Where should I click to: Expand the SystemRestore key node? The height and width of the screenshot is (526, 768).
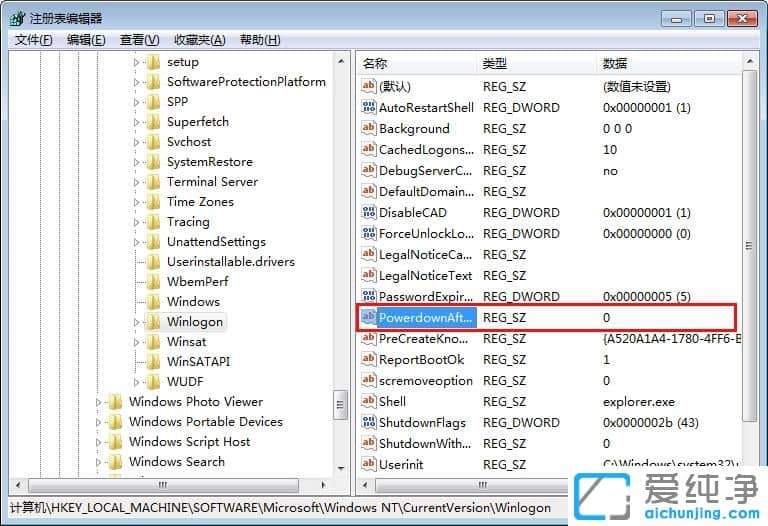tap(136, 162)
